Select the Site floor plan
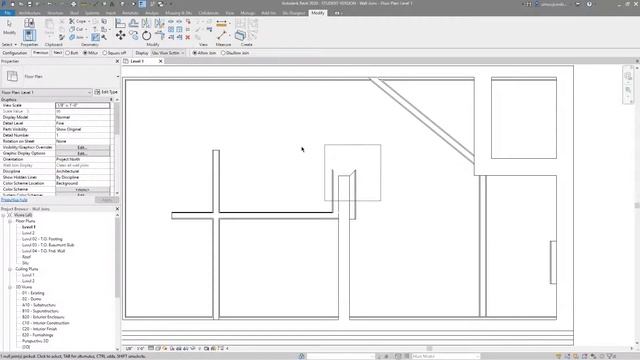This screenshot has height=360, width=640. point(25,263)
